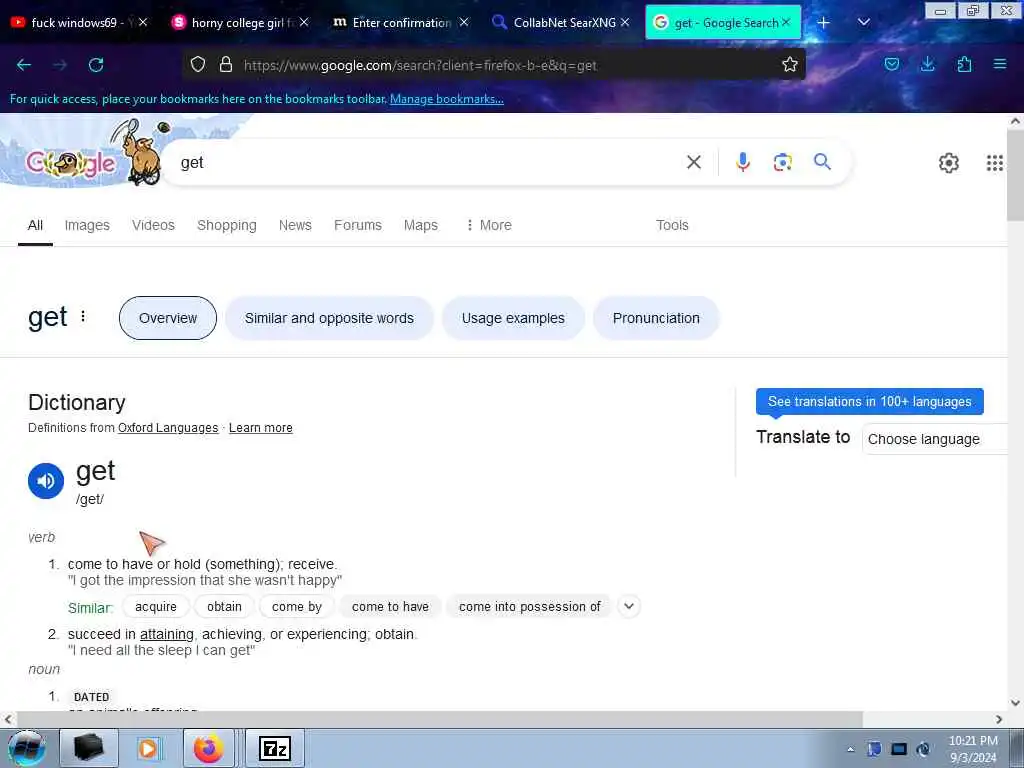List all tabs dropdown chevron
The width and height of the screenshot is (1024, 768).
click(863, 23)
